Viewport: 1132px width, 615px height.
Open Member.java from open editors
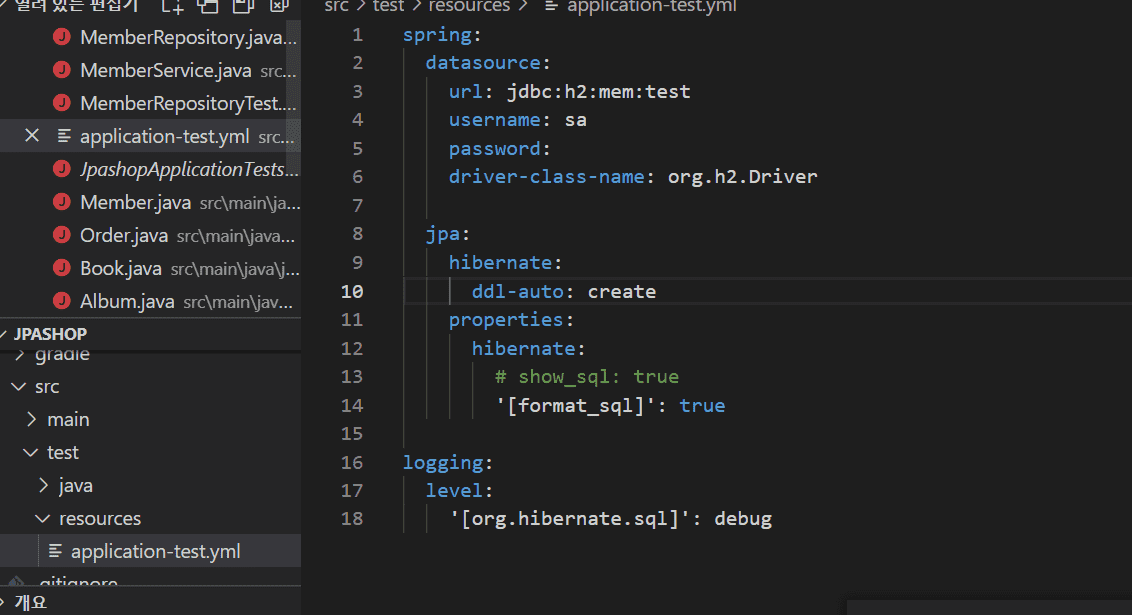135,202
